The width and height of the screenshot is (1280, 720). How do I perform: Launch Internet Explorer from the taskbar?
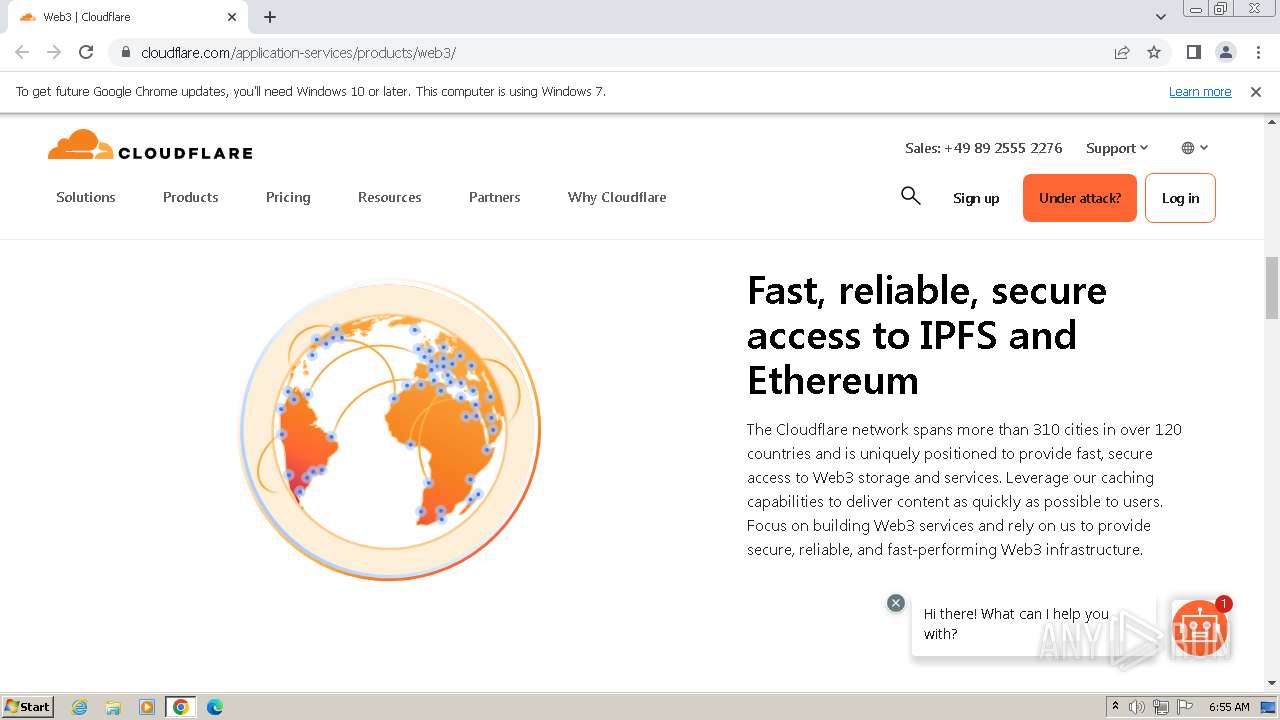coord(80,707)
